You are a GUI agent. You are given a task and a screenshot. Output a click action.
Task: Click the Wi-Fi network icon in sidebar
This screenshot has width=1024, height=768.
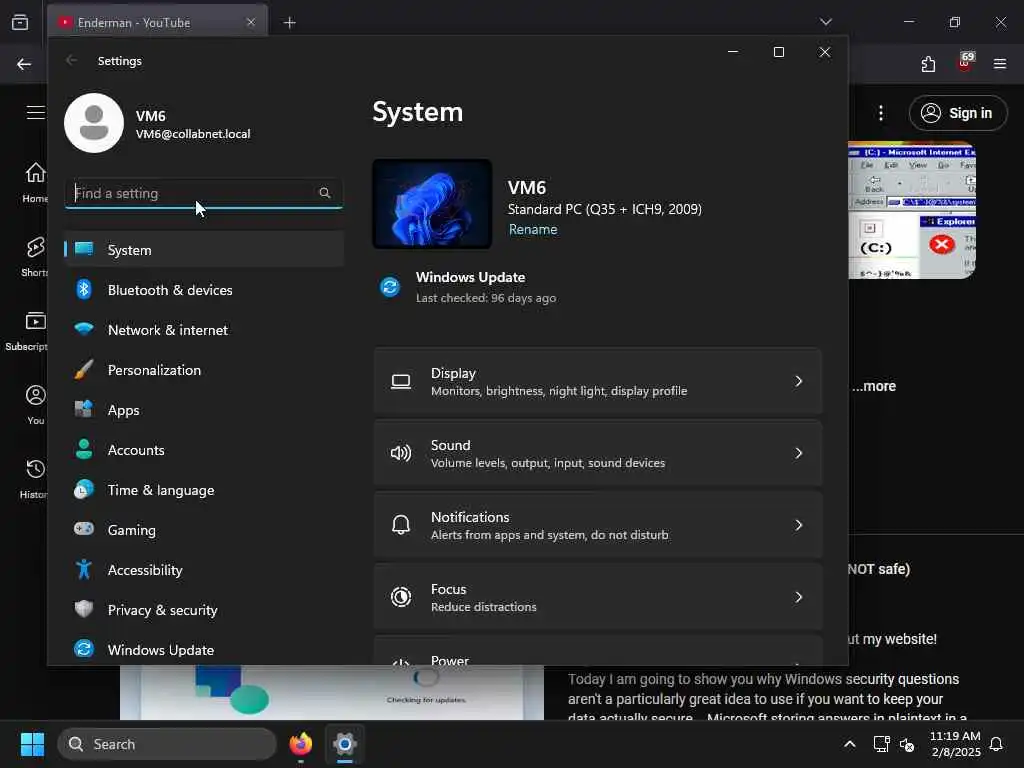[x=84, y=328]
